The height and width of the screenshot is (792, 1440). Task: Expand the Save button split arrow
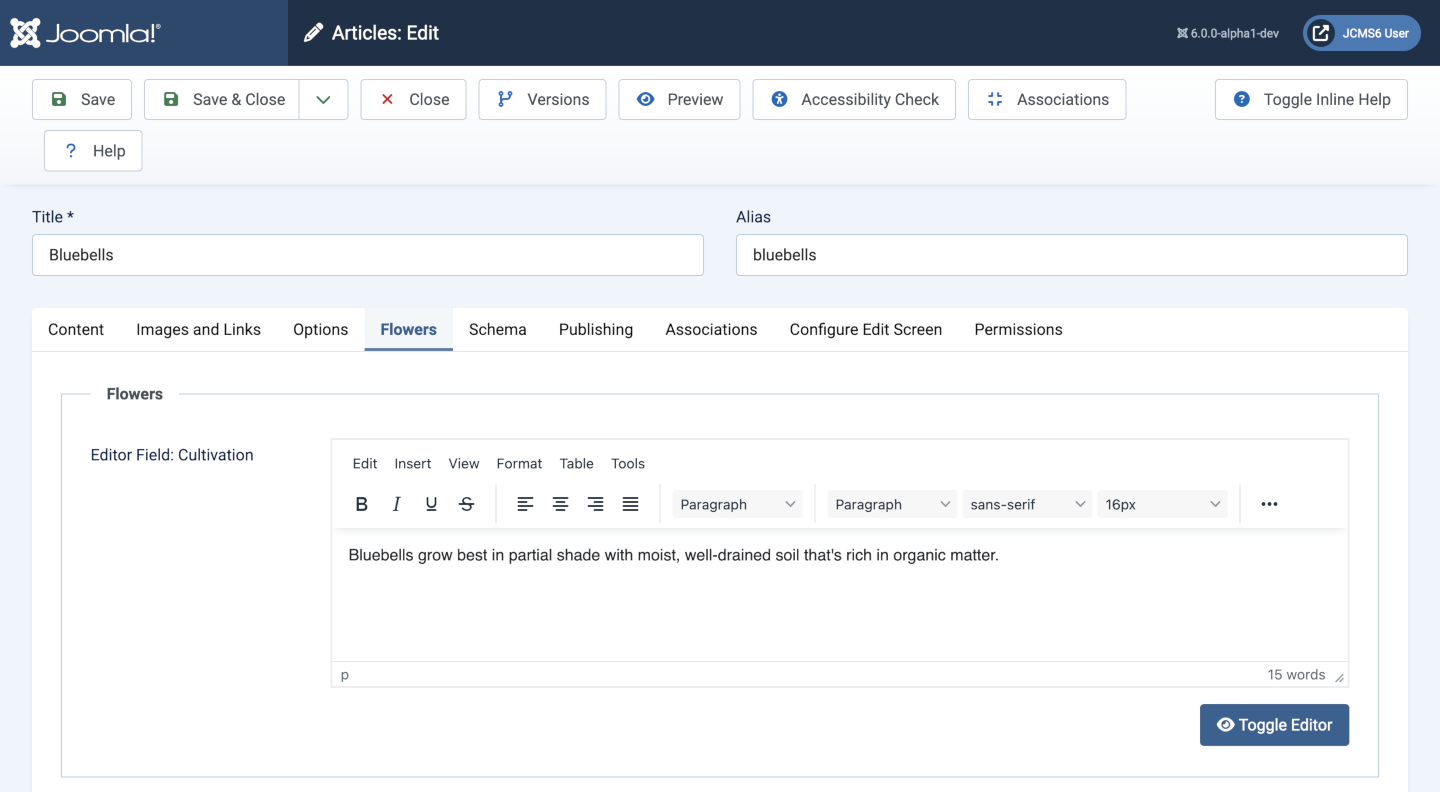[x=323, y=99]
